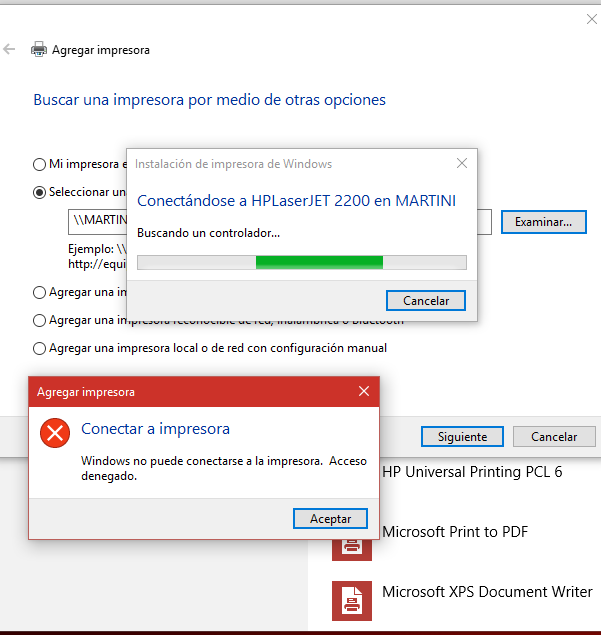Click the printer icon beside Agregar impresora title
The image size is (601, 635).
[39, 49]
